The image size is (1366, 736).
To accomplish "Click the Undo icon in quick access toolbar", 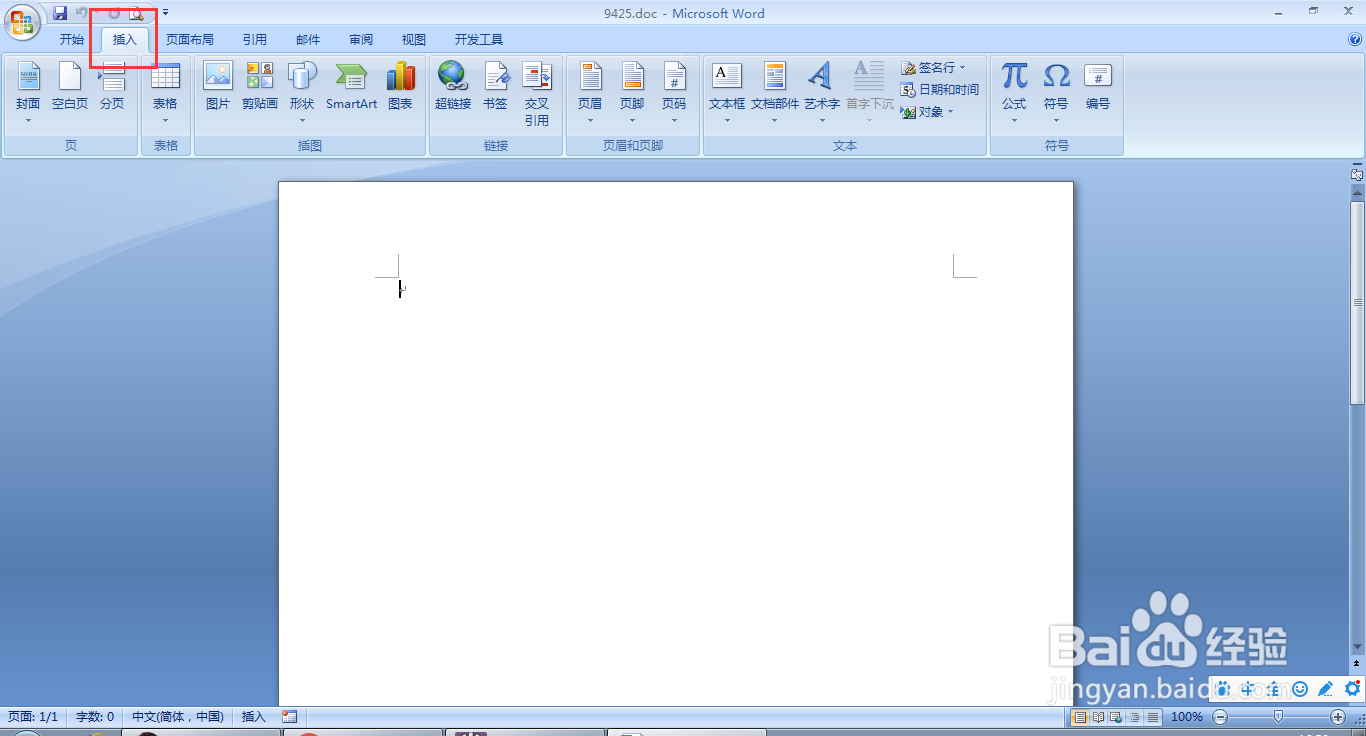I will click(x=82, y=13).
